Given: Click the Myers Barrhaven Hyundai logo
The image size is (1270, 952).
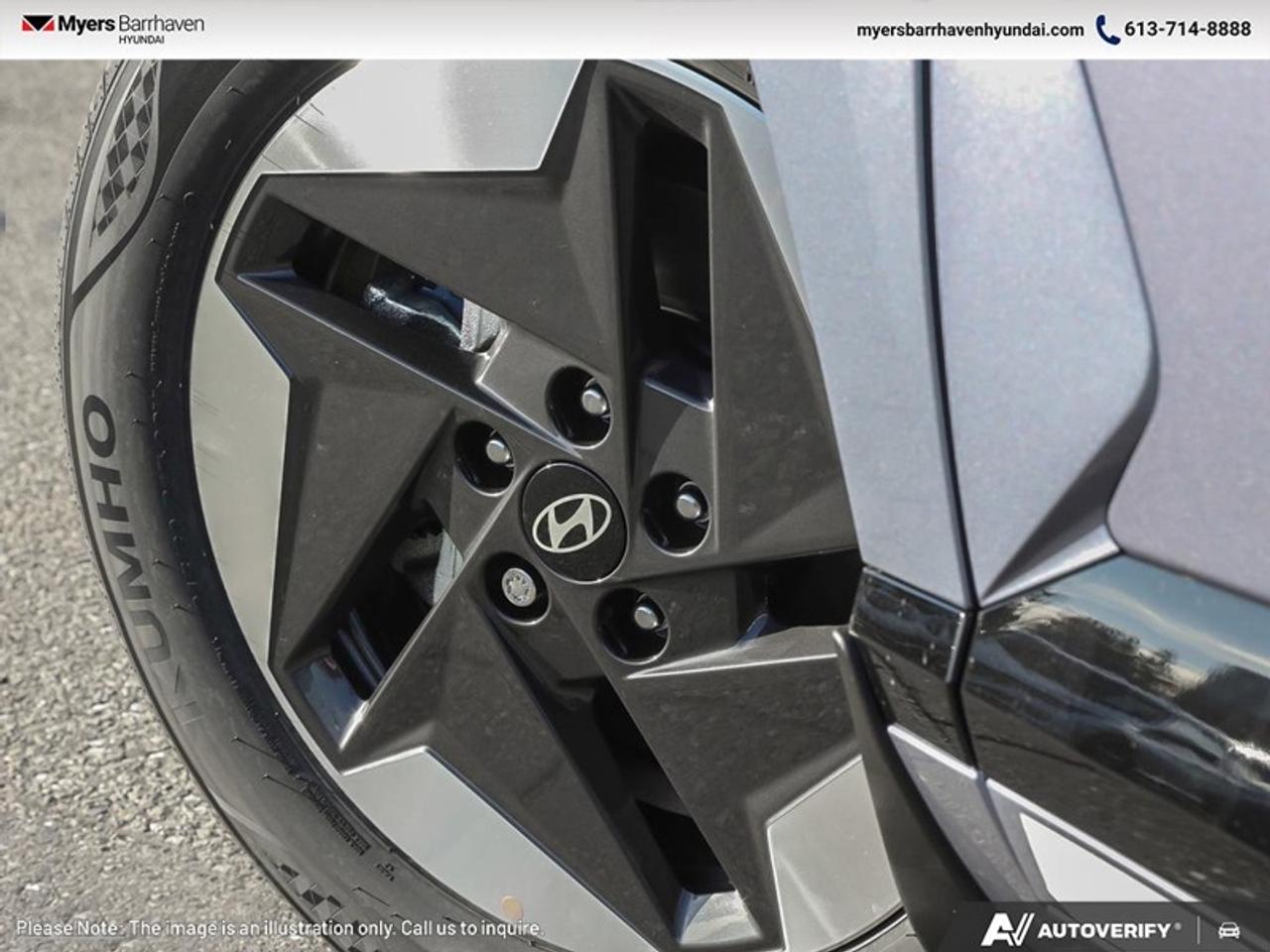Looking at the screenshot, I should point(112,28).
